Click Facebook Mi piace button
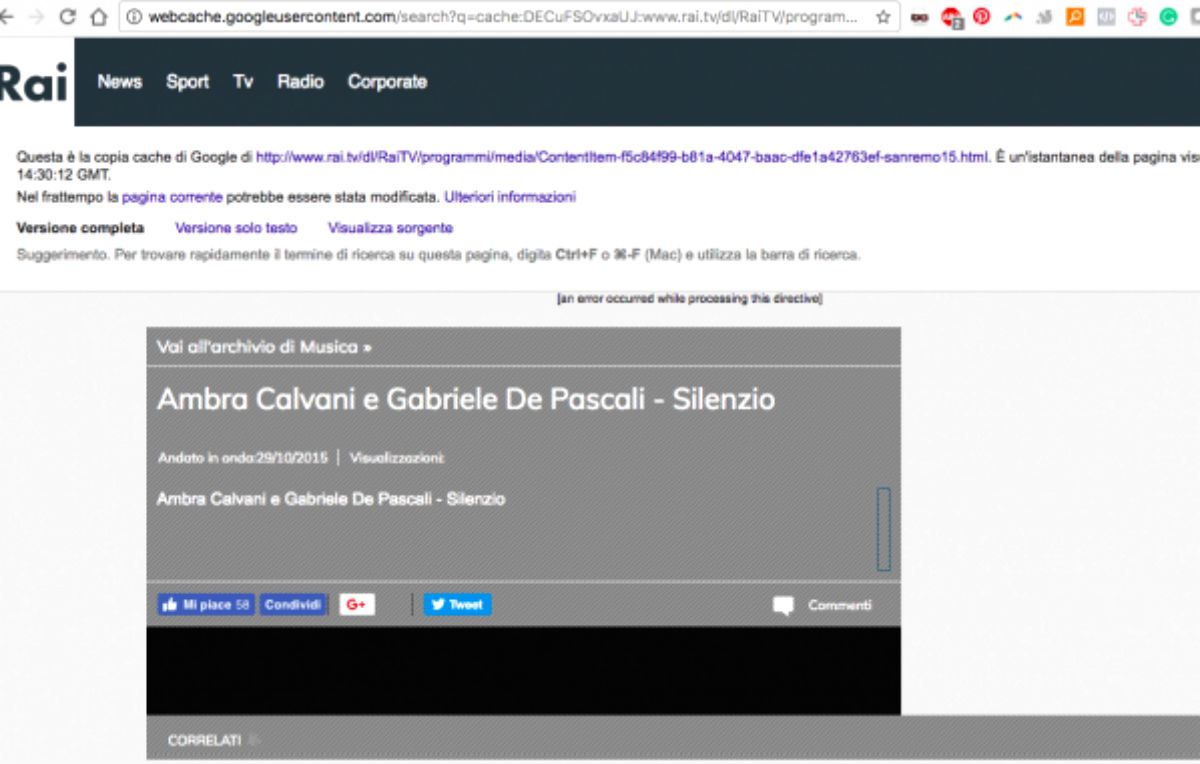Image resolution: width=1200 pixels, height=764 pixels. [205, 605]
